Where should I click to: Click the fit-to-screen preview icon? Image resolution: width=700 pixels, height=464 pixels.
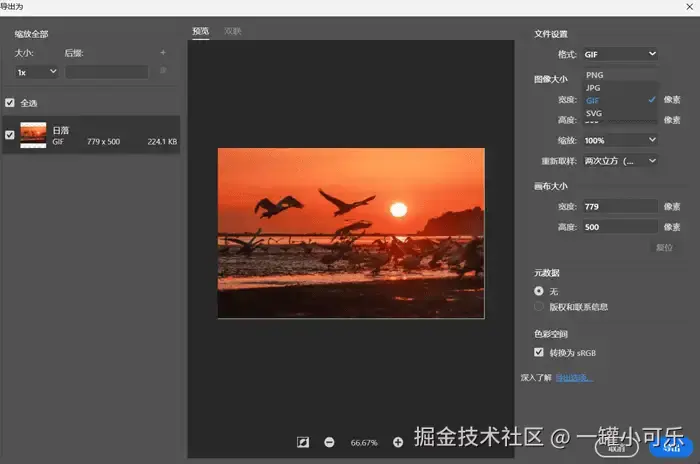point(303,442)
